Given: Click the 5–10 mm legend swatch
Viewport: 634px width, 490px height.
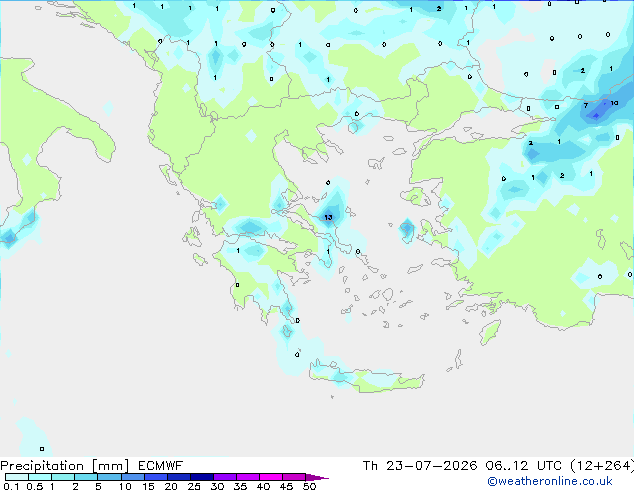Looking at the screenshot, I should [109, 477].
